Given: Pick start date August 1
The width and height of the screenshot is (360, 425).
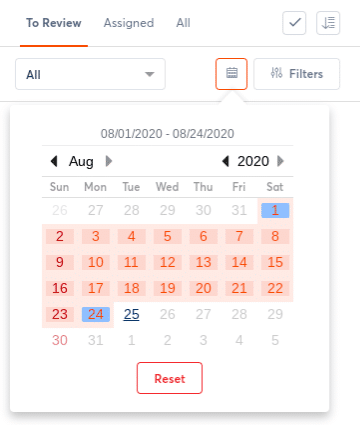Looking at the screenshot, I should click(275, 210).
